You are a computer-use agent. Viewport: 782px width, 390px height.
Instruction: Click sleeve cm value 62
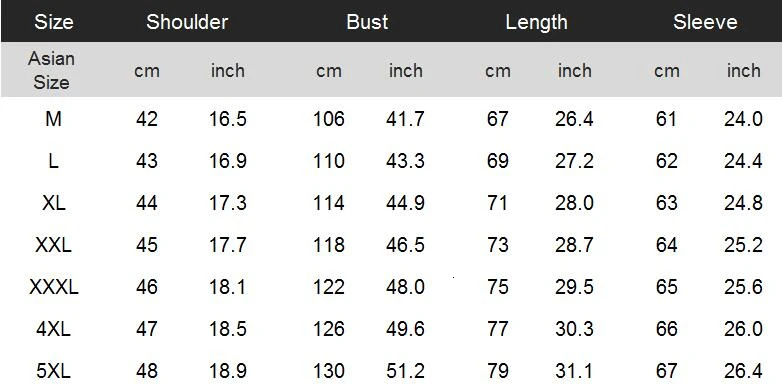click(x=667, y=161)
